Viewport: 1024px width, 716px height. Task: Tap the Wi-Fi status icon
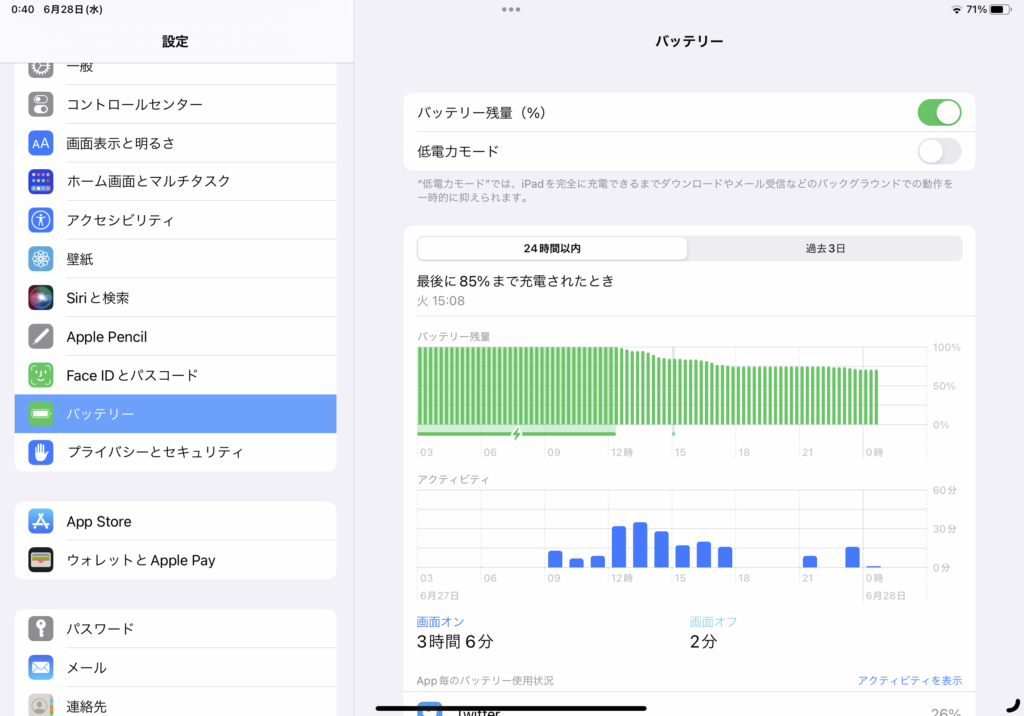tap(957, 10)
